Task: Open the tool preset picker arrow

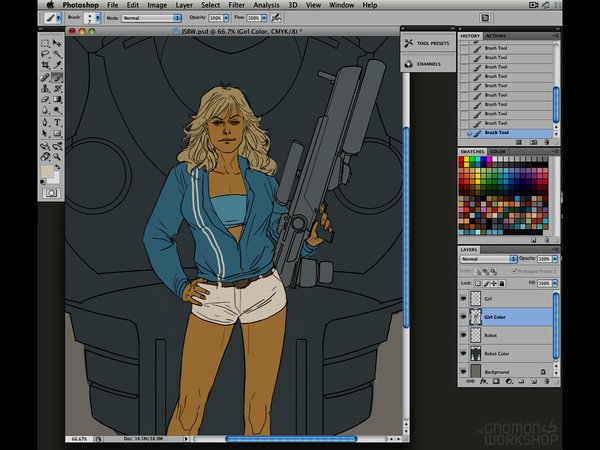Action: click(x=59, y=18)
